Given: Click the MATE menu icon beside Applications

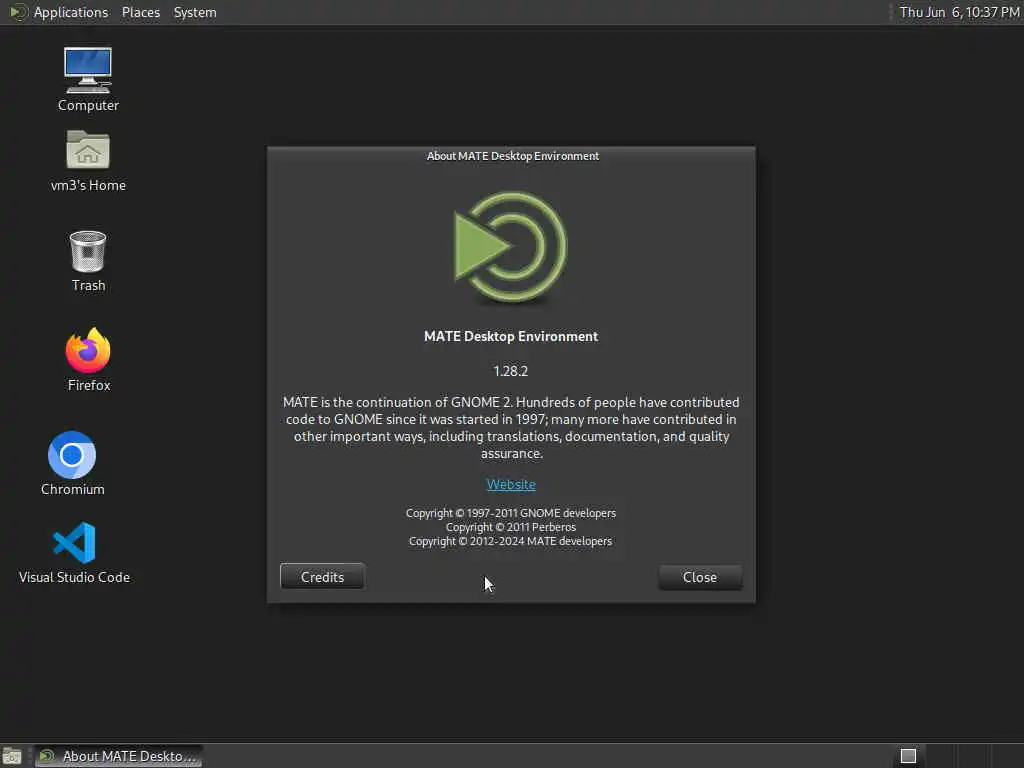Looking at the screenshot, I should click(x=18, y=12).
